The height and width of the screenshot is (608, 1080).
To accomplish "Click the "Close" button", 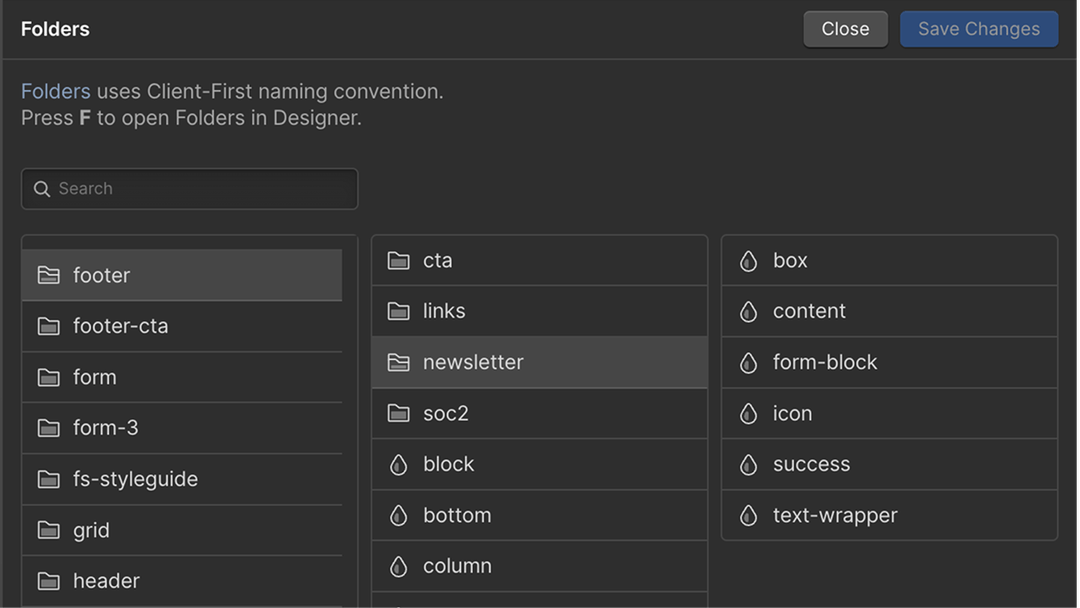I will tap(845, 28).
